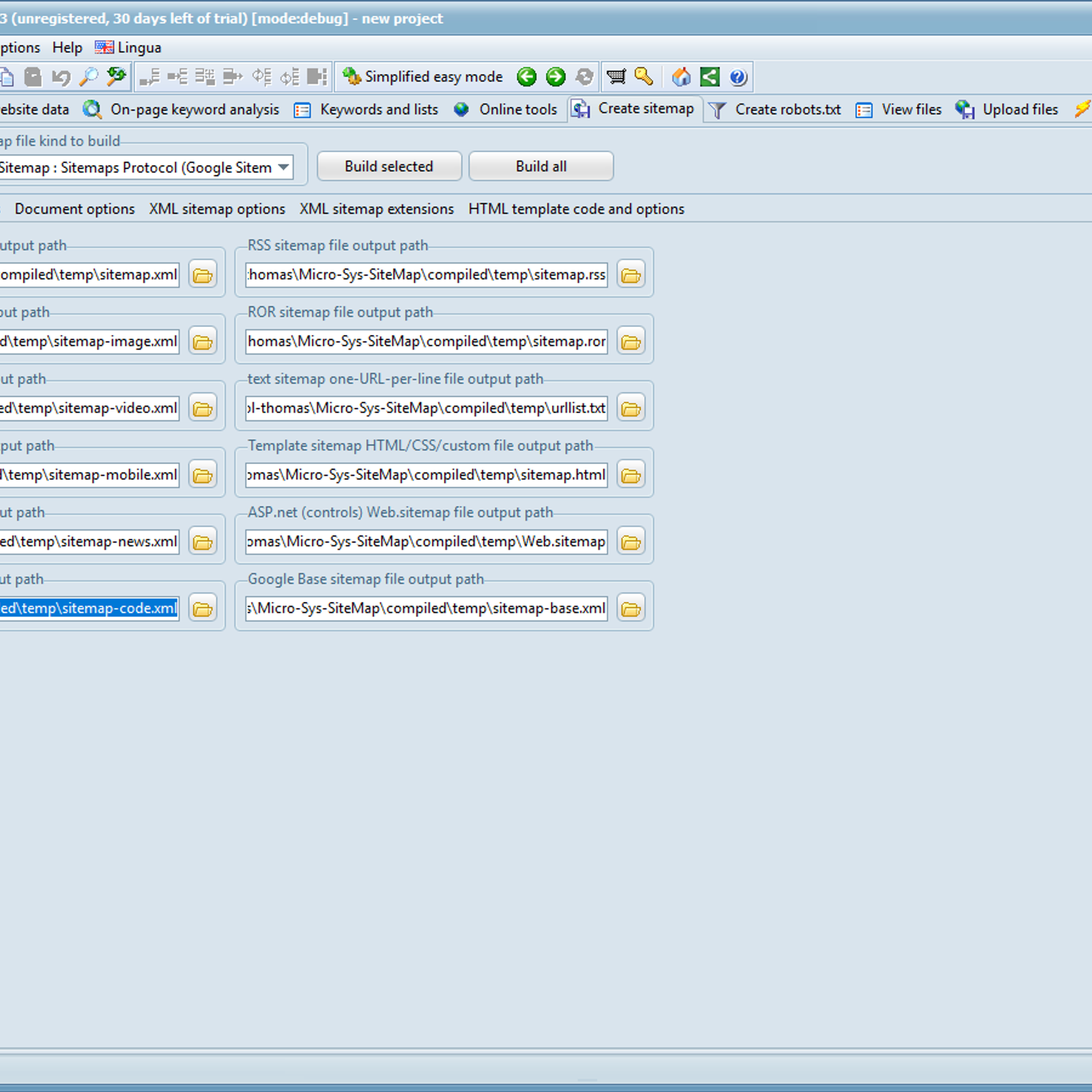Viewport: 1092px width, 1092px height.
Task: Click the undo arrow toolbar icon
Action: click(x=61, y=76)
